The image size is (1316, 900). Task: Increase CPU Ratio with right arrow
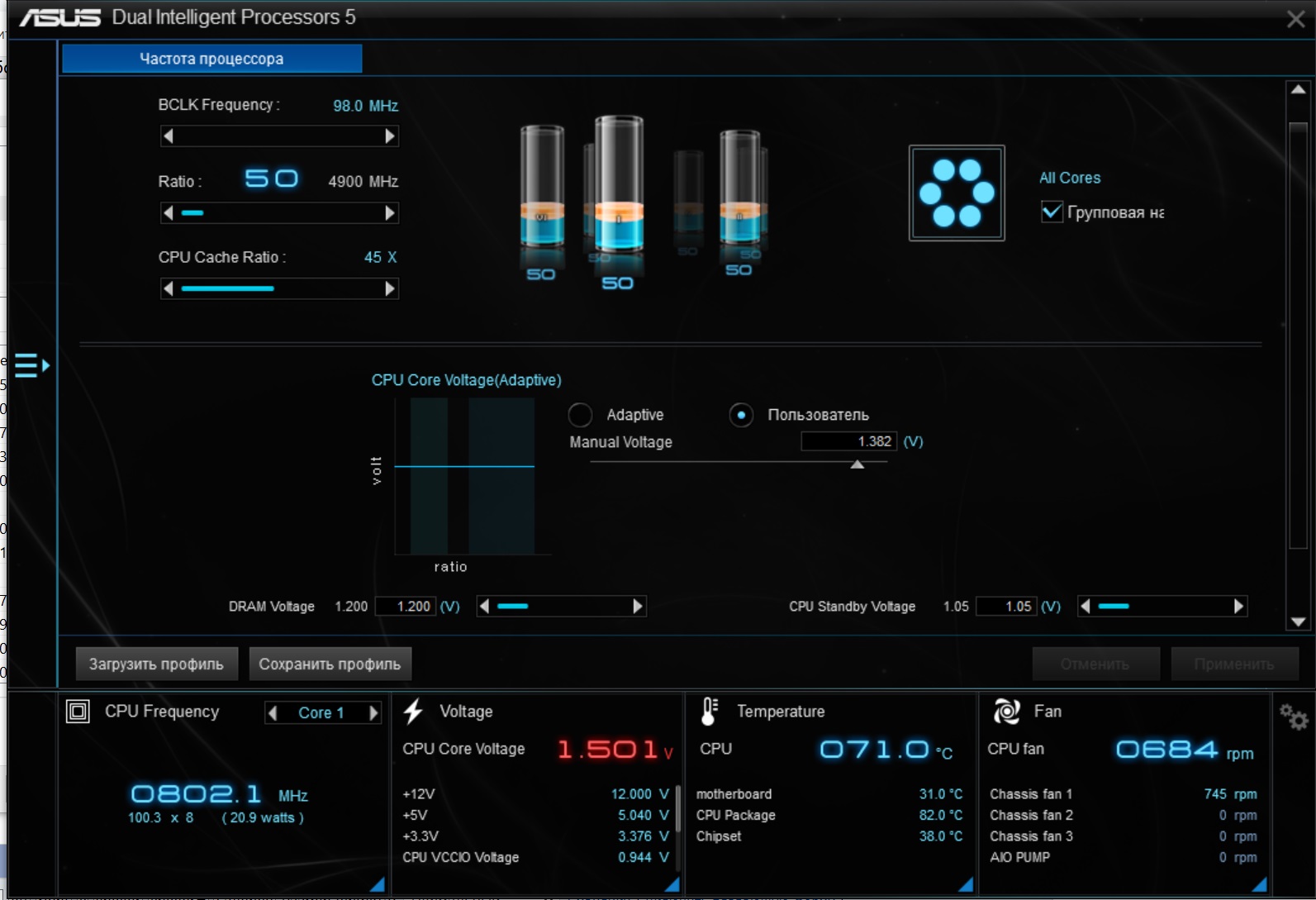coord(390,213)
